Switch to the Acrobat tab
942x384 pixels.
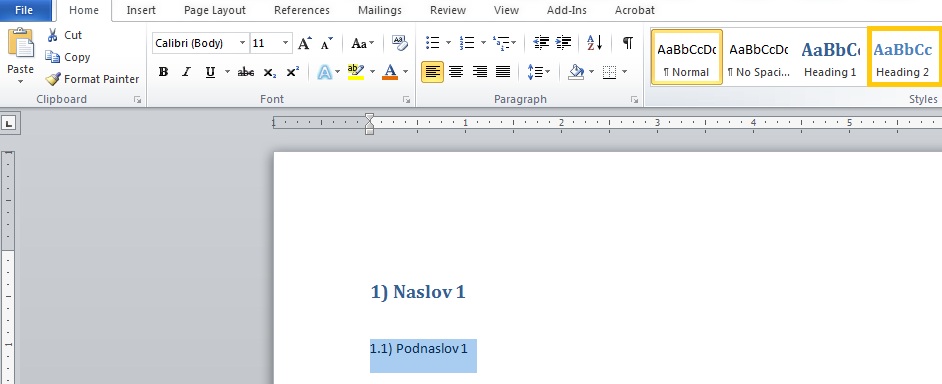pyautogui.click(x=634, y=10)
